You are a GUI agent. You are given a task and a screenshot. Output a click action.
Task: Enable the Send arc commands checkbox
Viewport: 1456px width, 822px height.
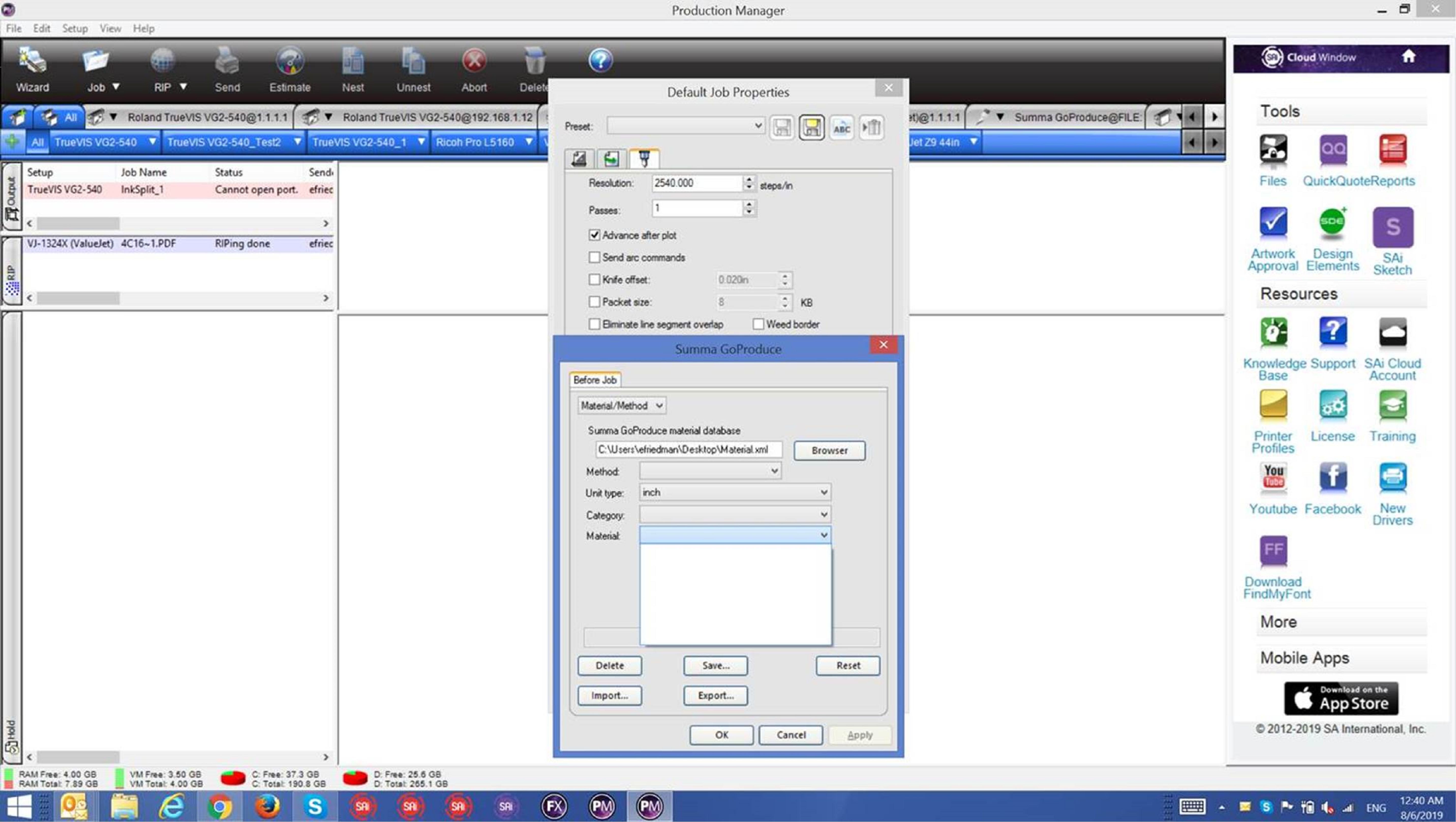click(594, 257)
